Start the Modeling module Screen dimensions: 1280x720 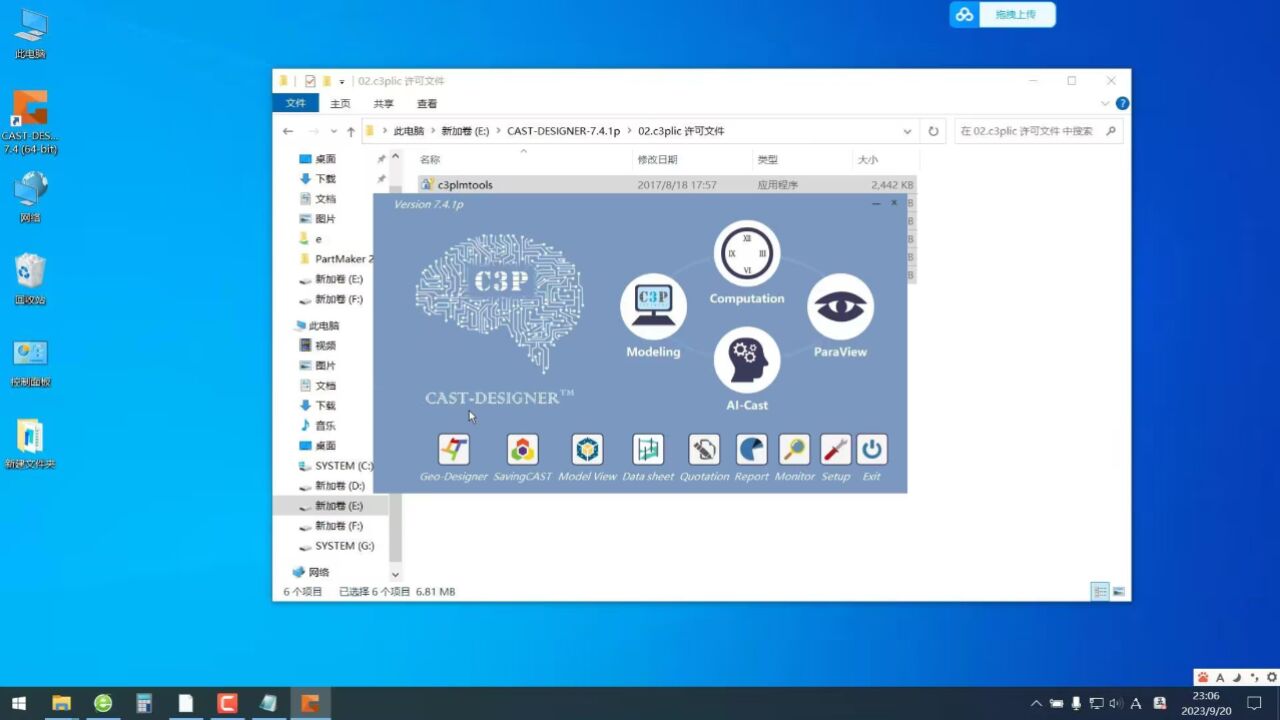pyautogui.click(x=653, y=307)
